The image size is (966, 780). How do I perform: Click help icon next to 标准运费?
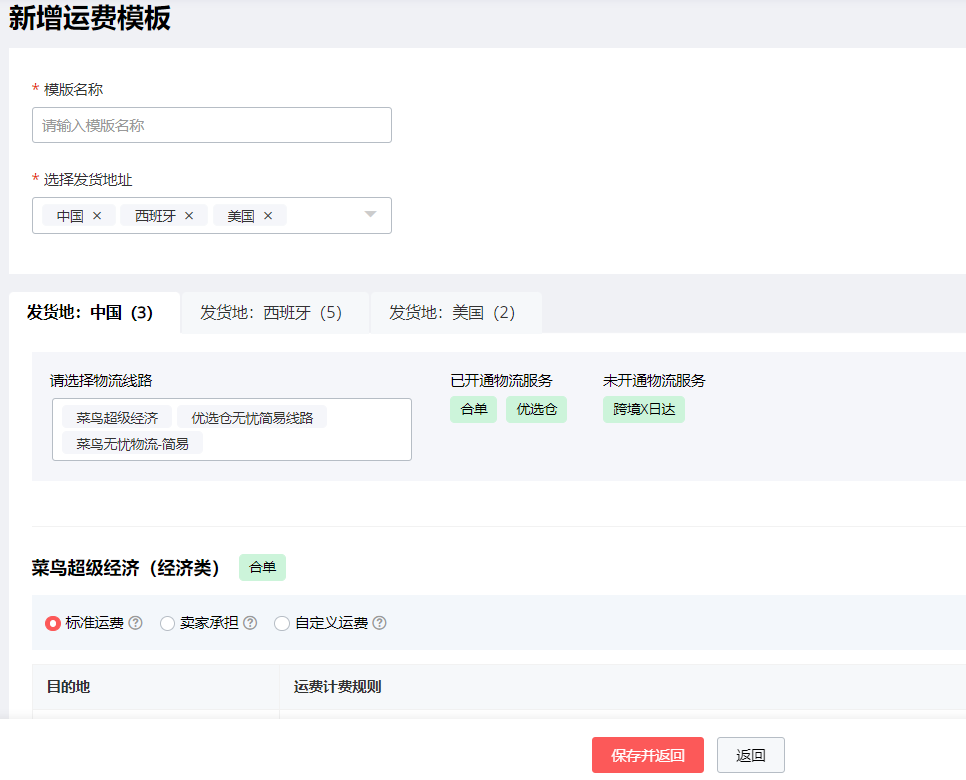[136, 623]
